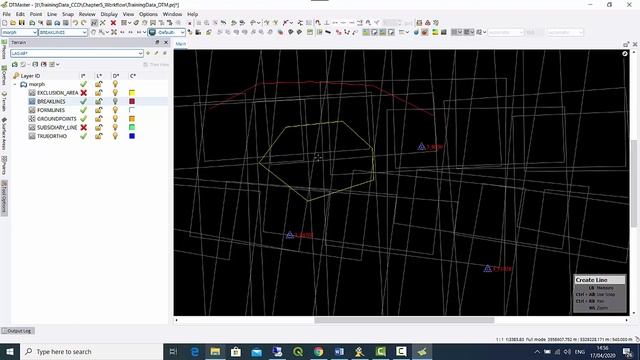640x360 pixels.
Task: Toggle the green check for FORMLINES
Action: tap(83, 110)
